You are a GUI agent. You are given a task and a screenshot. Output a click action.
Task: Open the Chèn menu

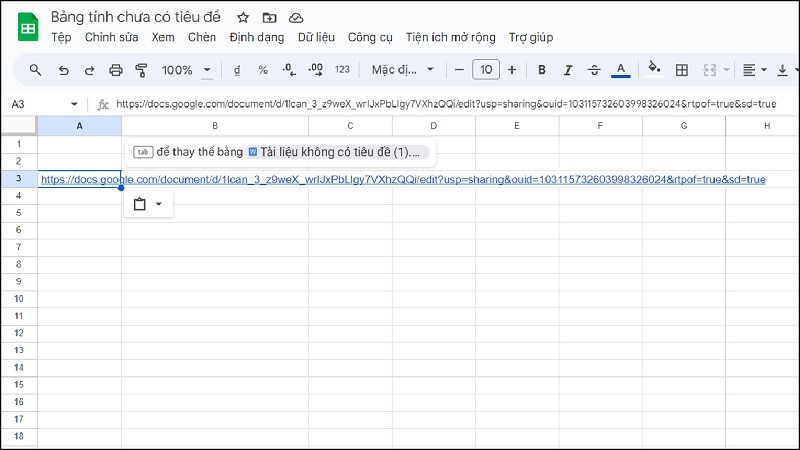(x=202, y=37)
